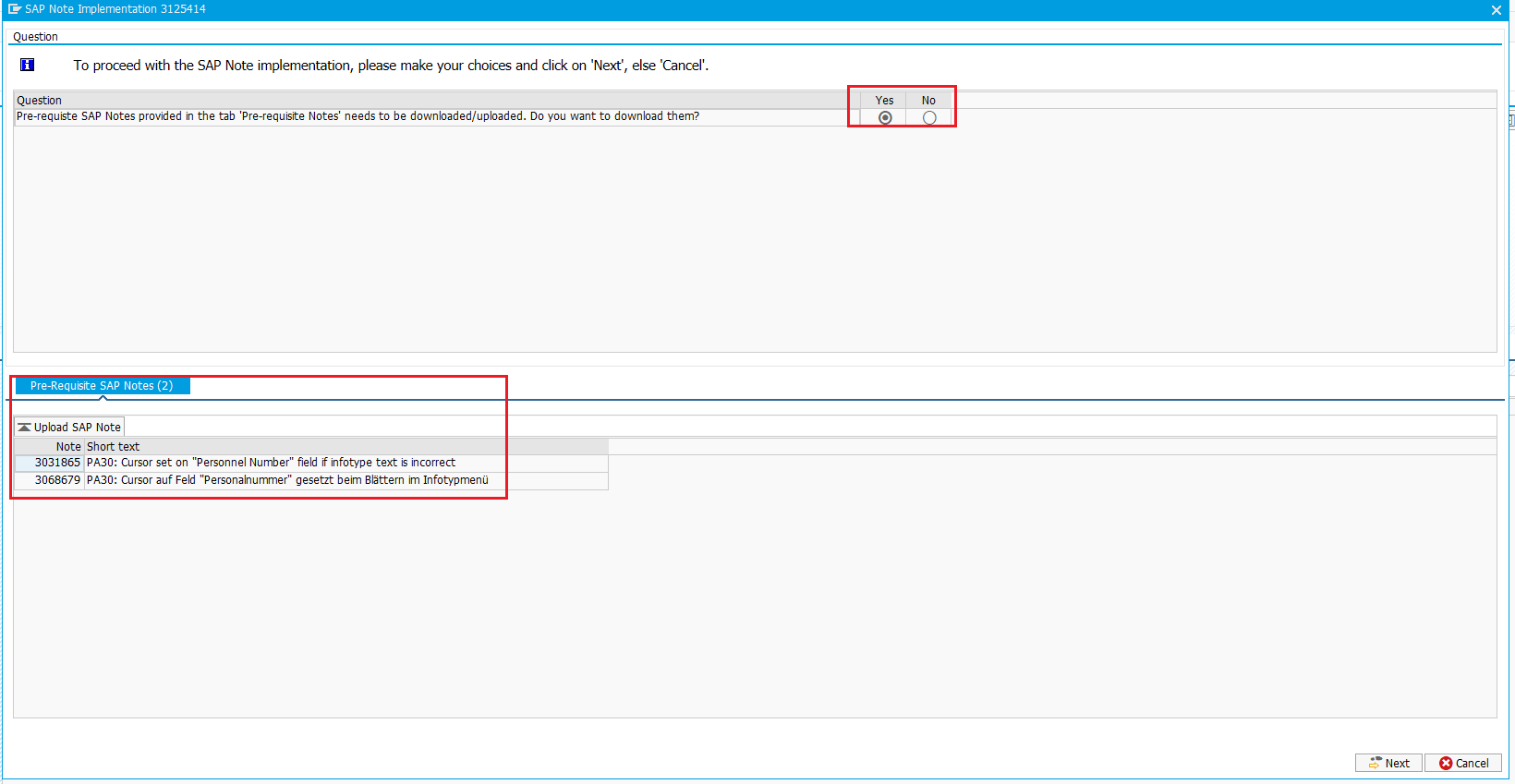The image size is (1515, 784).
Task: Click the Question column header in upper table
Action: 39,101
